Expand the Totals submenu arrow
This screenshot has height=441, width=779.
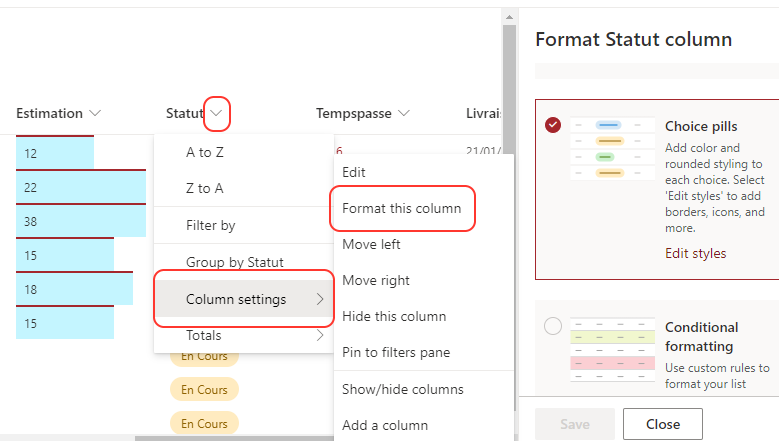320,335
